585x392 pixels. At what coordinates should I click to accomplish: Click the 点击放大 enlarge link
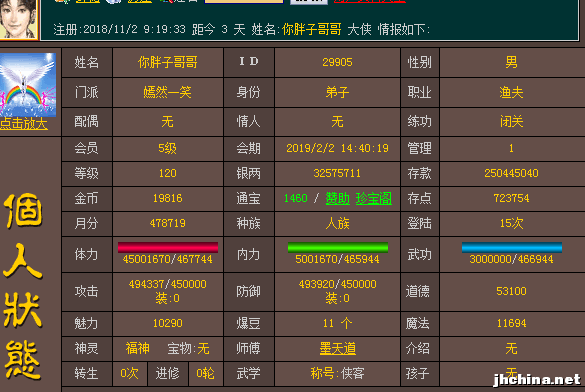click(24, 124)
